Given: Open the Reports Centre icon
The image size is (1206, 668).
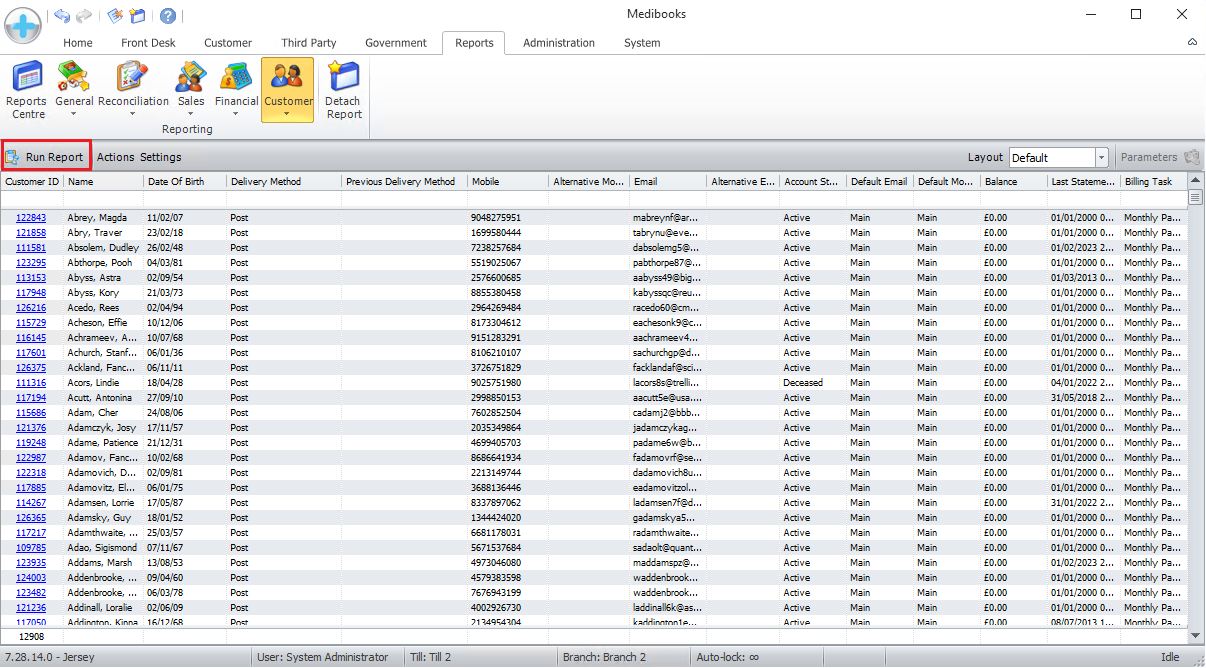Looking at the screenshot, I should click(27, 90).
